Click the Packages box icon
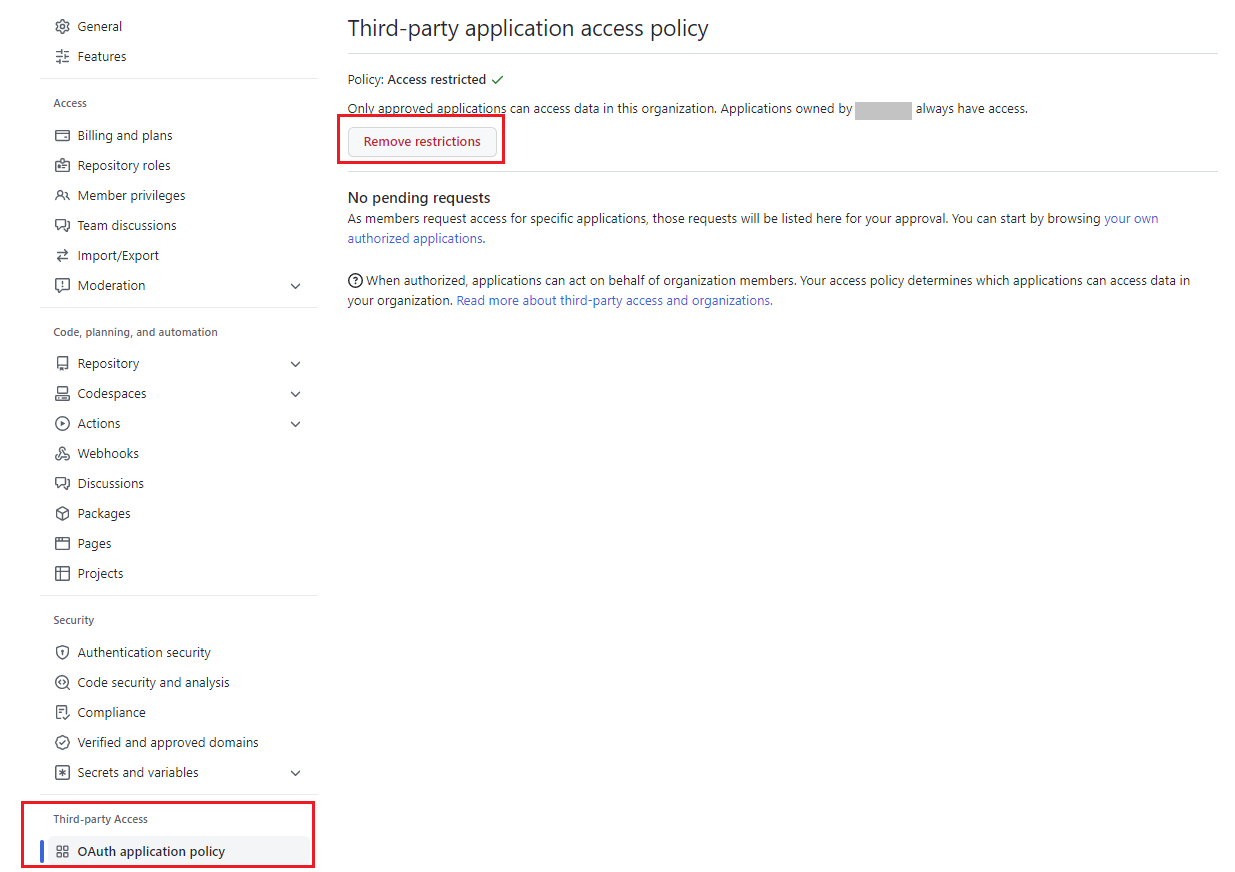 62,514
